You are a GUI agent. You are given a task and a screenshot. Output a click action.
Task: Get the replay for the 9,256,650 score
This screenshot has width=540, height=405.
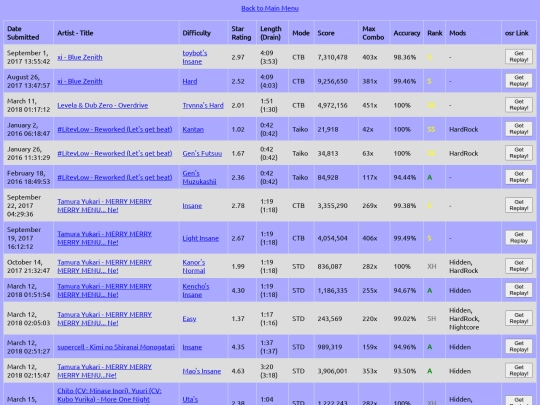click(x=519, y=81)
